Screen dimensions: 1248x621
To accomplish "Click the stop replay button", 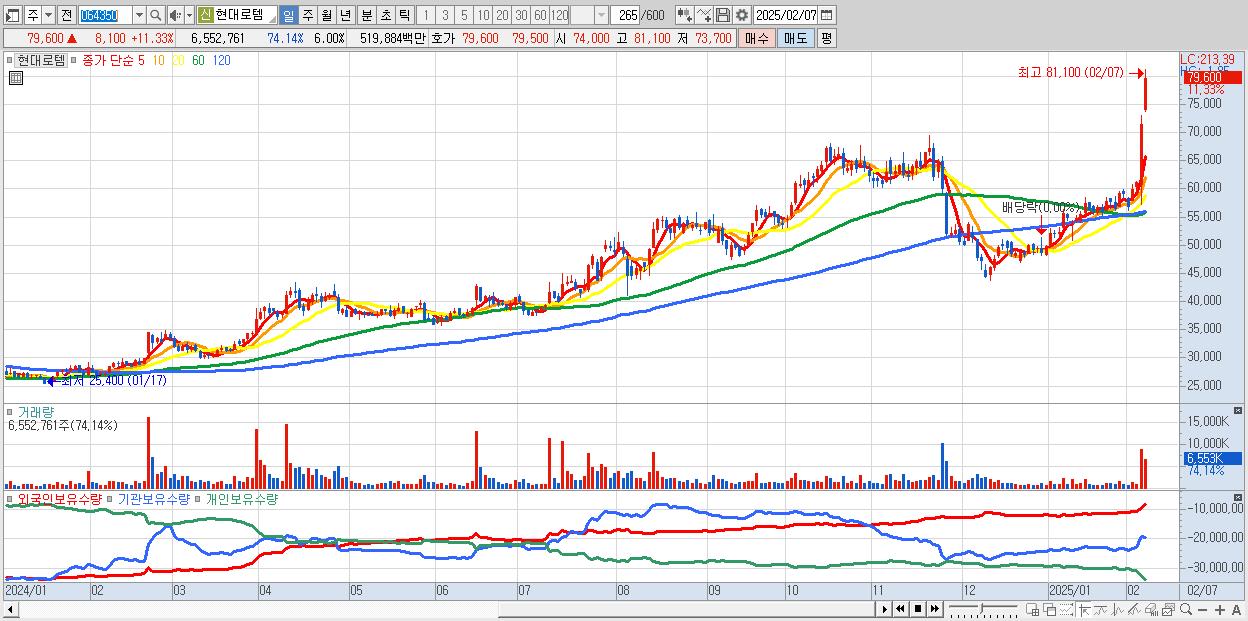I will 918,608.
